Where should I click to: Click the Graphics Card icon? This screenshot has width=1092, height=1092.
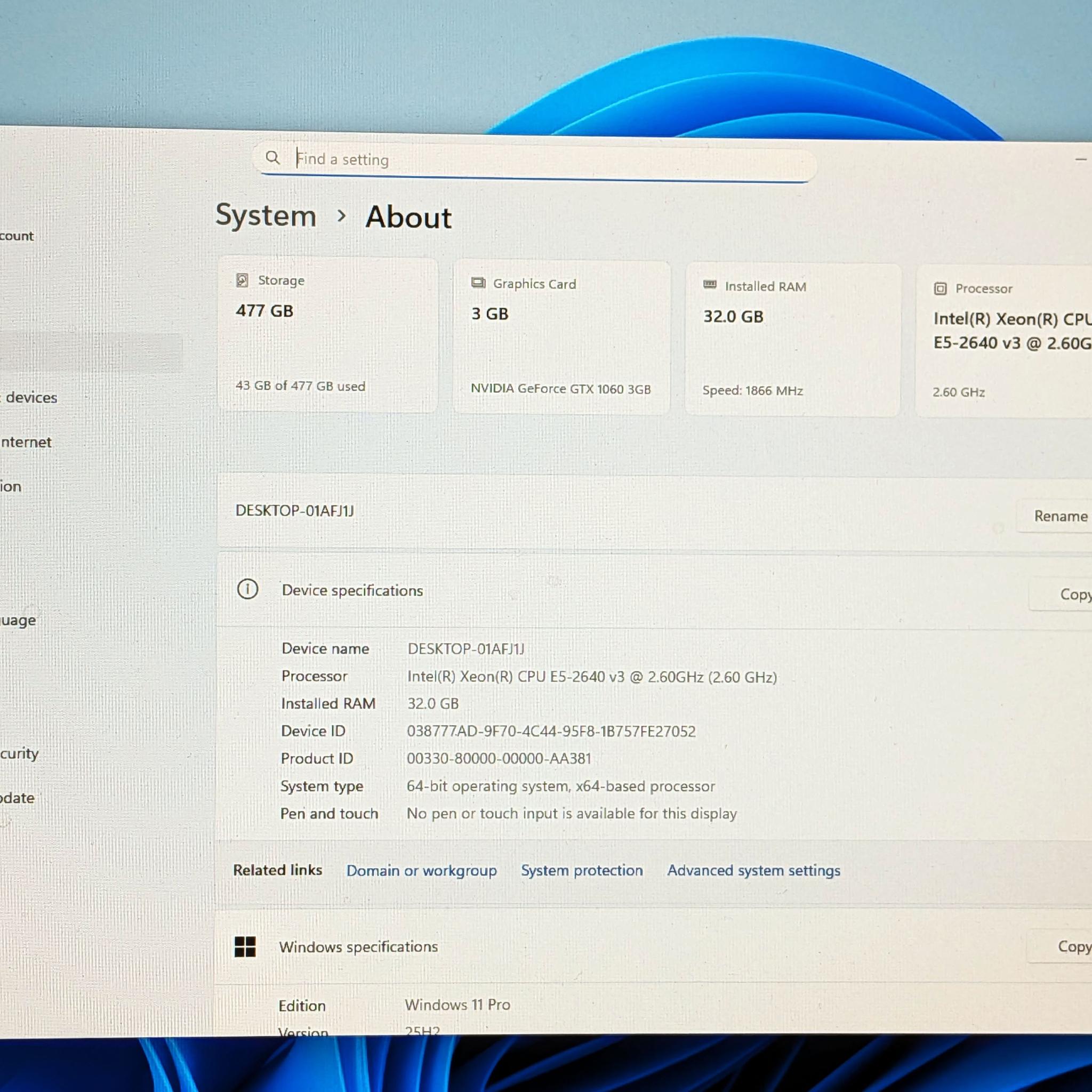[478, 283]
